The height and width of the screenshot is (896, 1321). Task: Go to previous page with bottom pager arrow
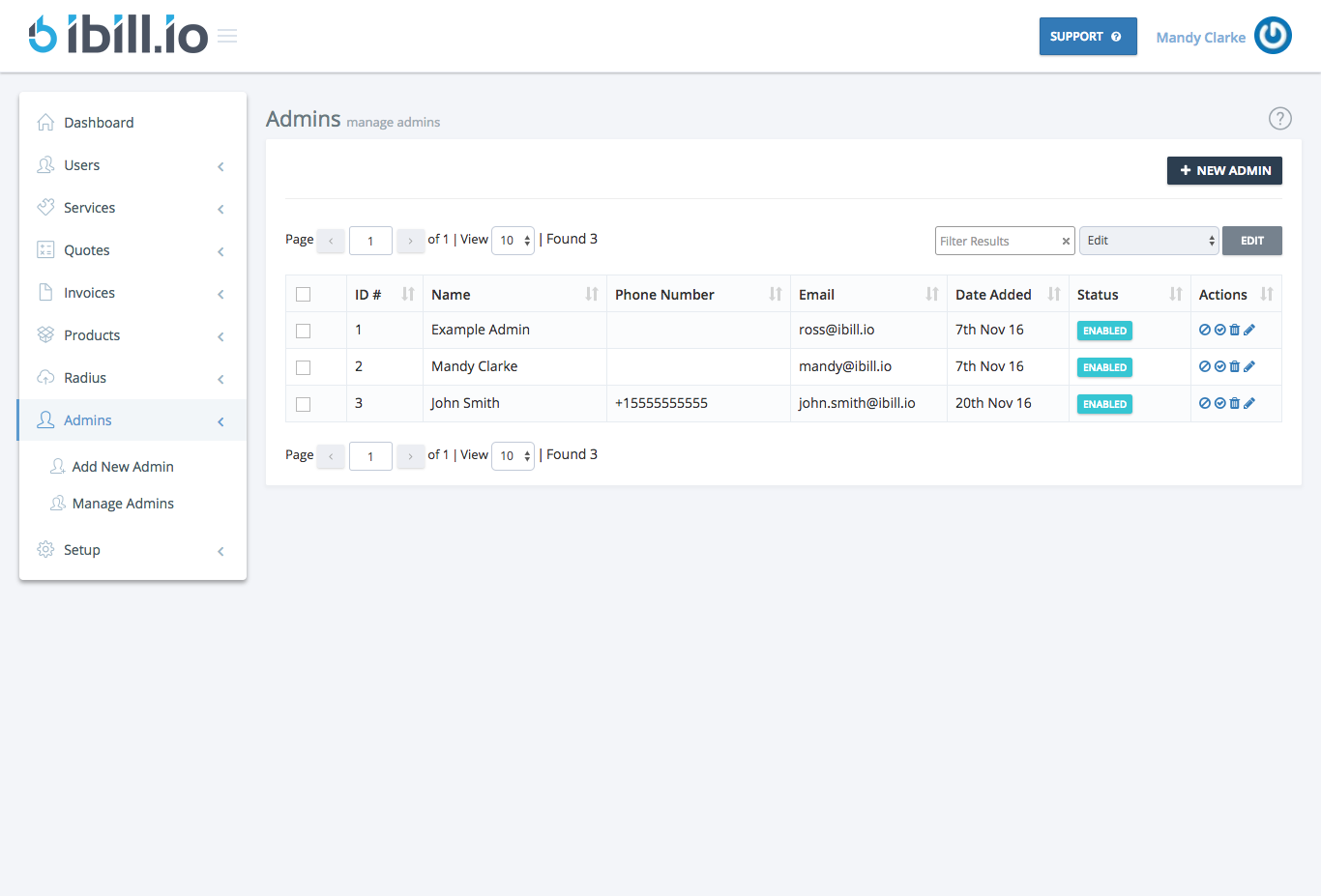(x=331, y=456)
